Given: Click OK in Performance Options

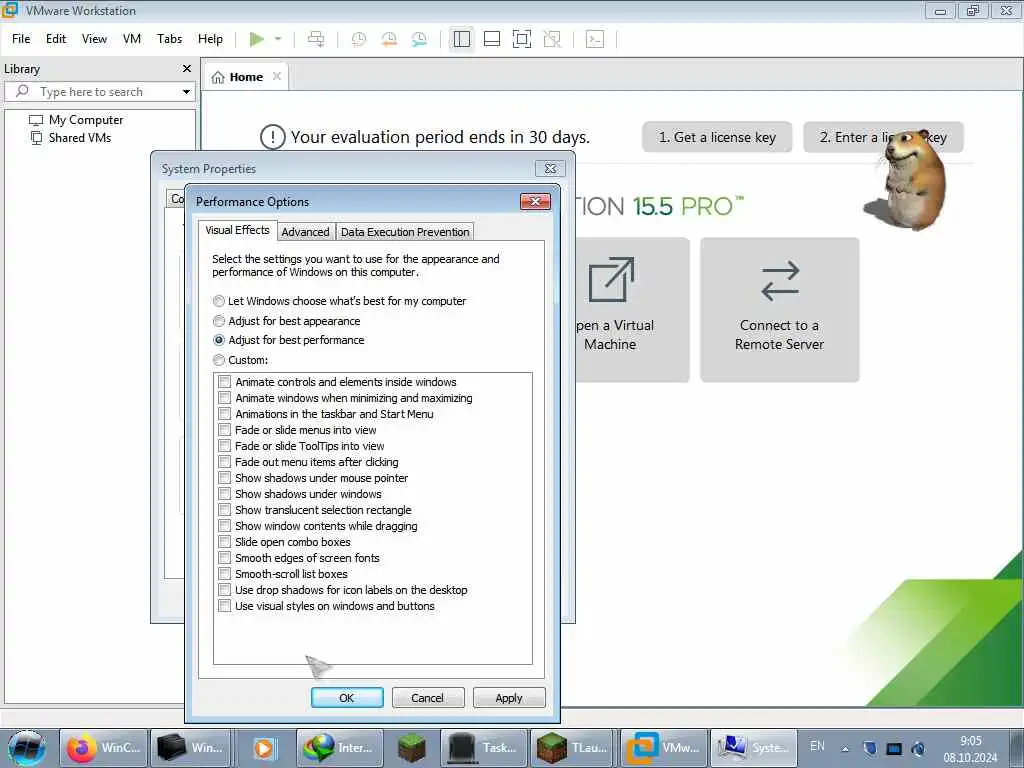Looking at the screenshot, I should point(347,697).
